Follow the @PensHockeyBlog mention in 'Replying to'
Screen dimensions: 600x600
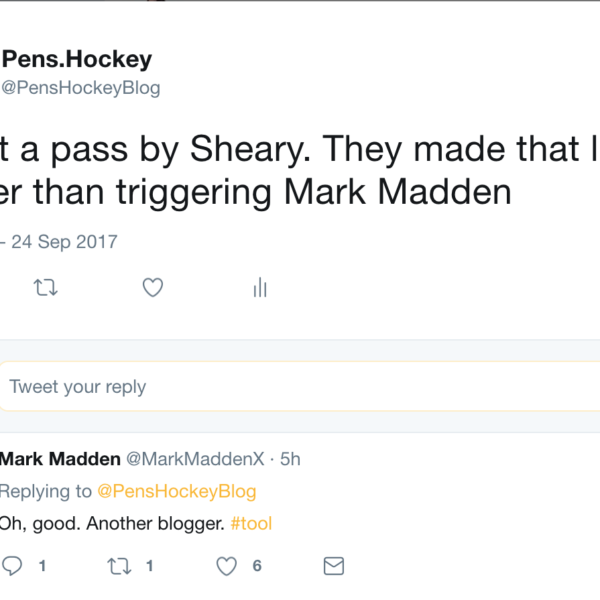tap(176, 491)
